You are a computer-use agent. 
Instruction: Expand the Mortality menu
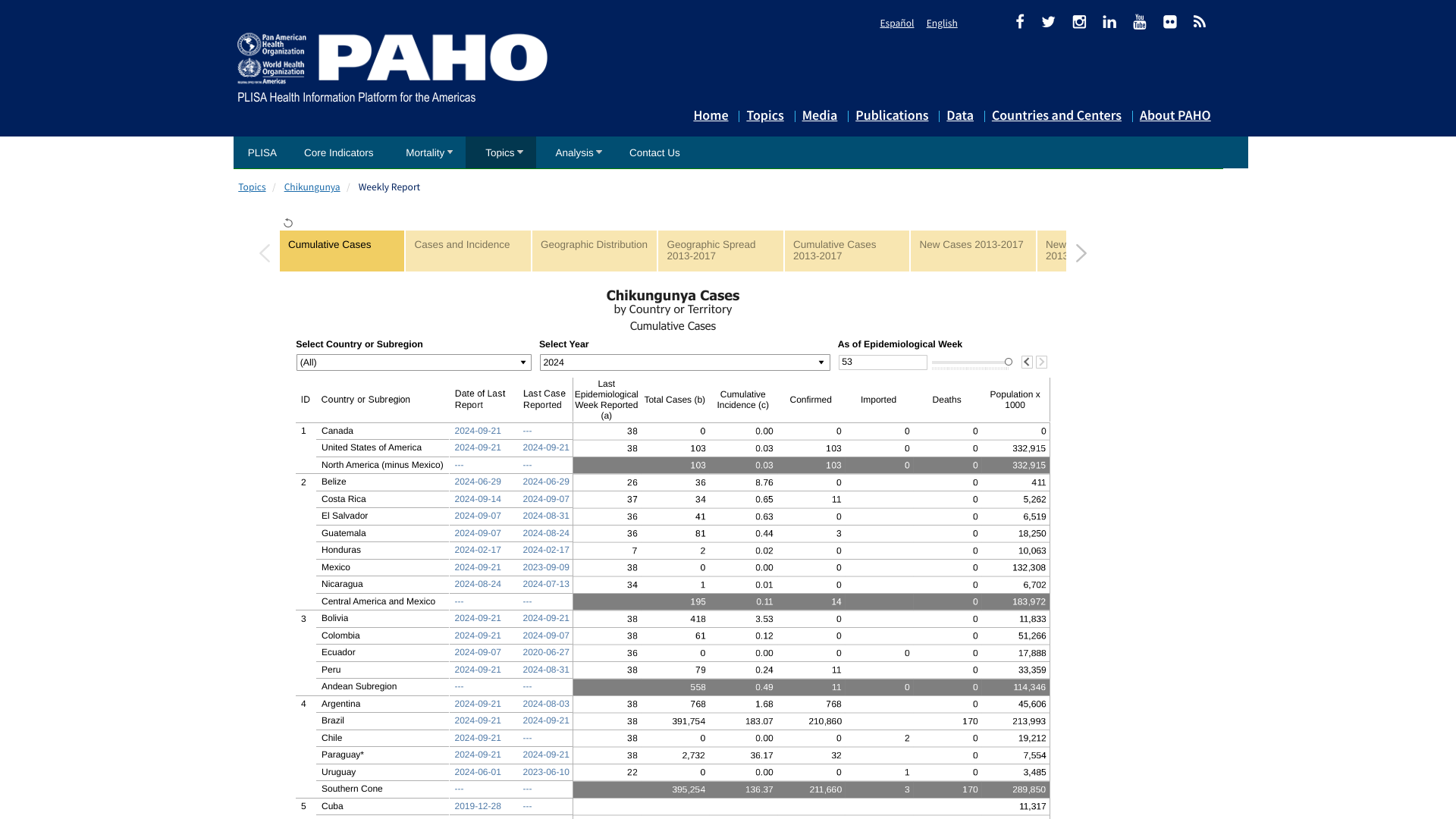pos(428,152)
